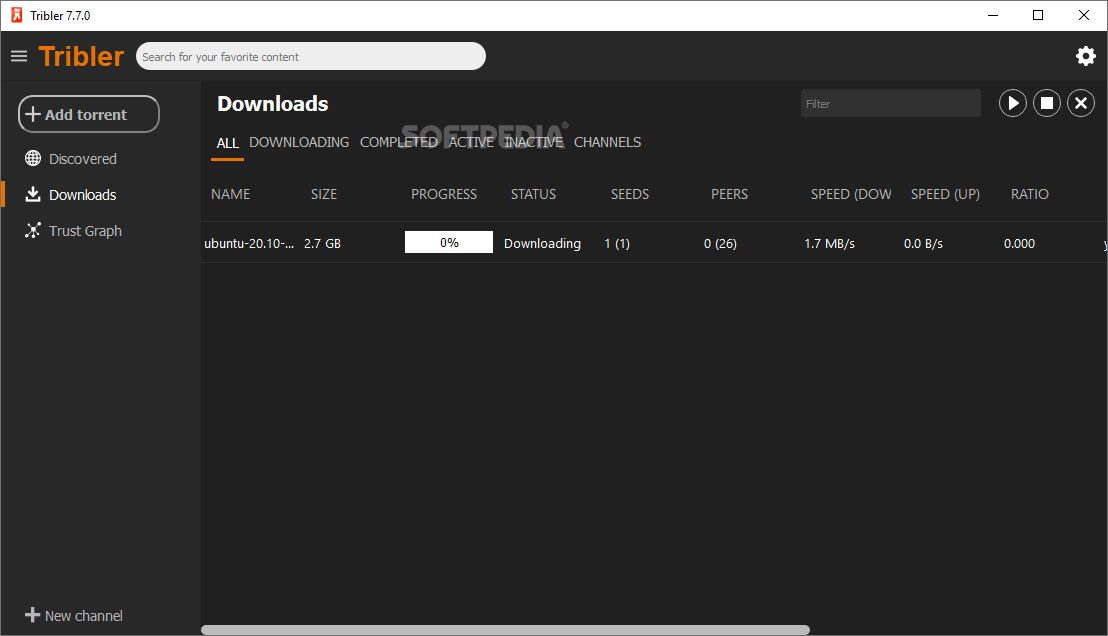Minimize the Tribler window
Screen dimensions: 1108x636
(993, 16)
